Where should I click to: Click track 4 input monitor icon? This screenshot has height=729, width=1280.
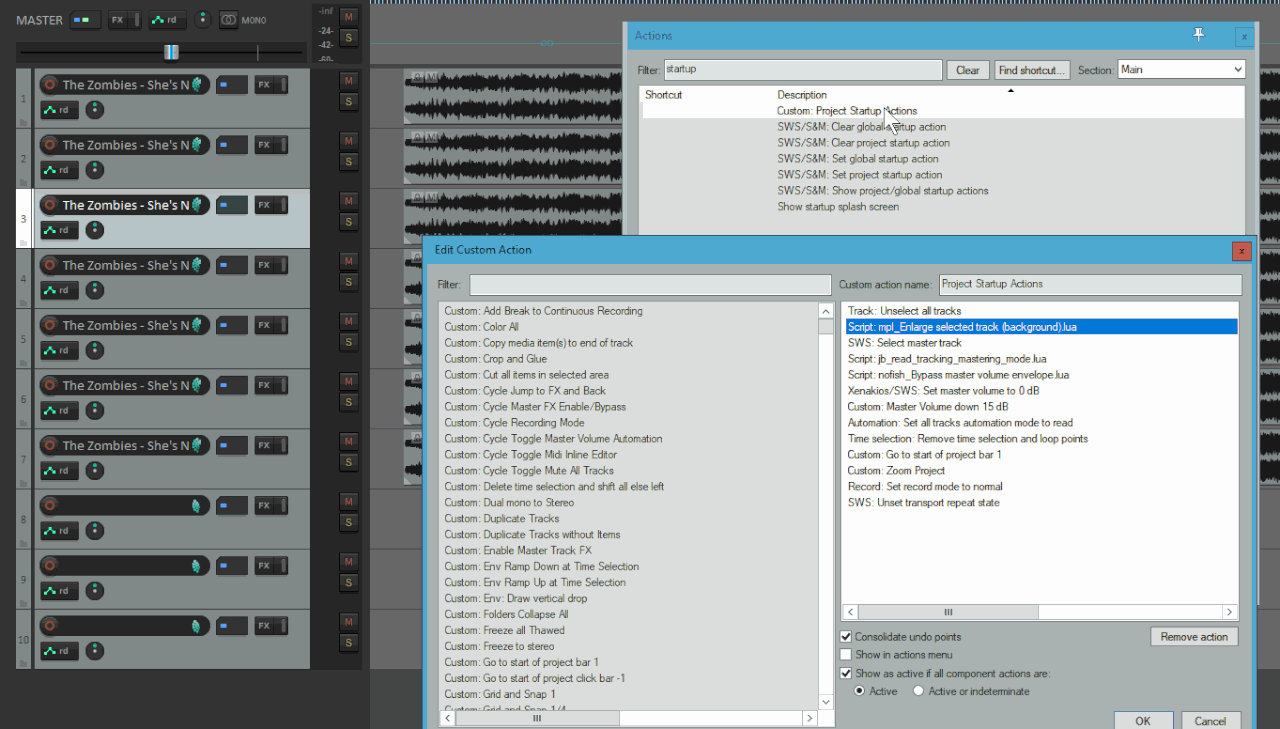(198, 265)
